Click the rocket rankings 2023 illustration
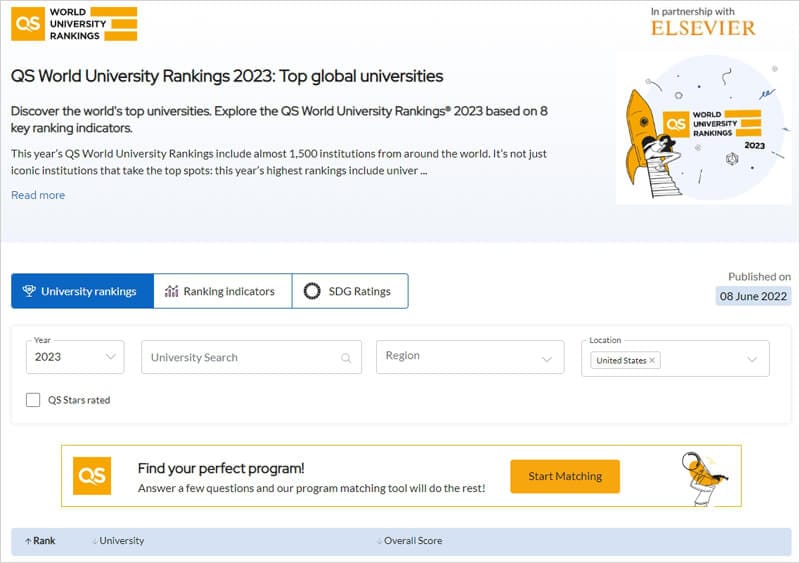Image resolution: width=800 pixels, height=563 pixels. click(702, 130)
